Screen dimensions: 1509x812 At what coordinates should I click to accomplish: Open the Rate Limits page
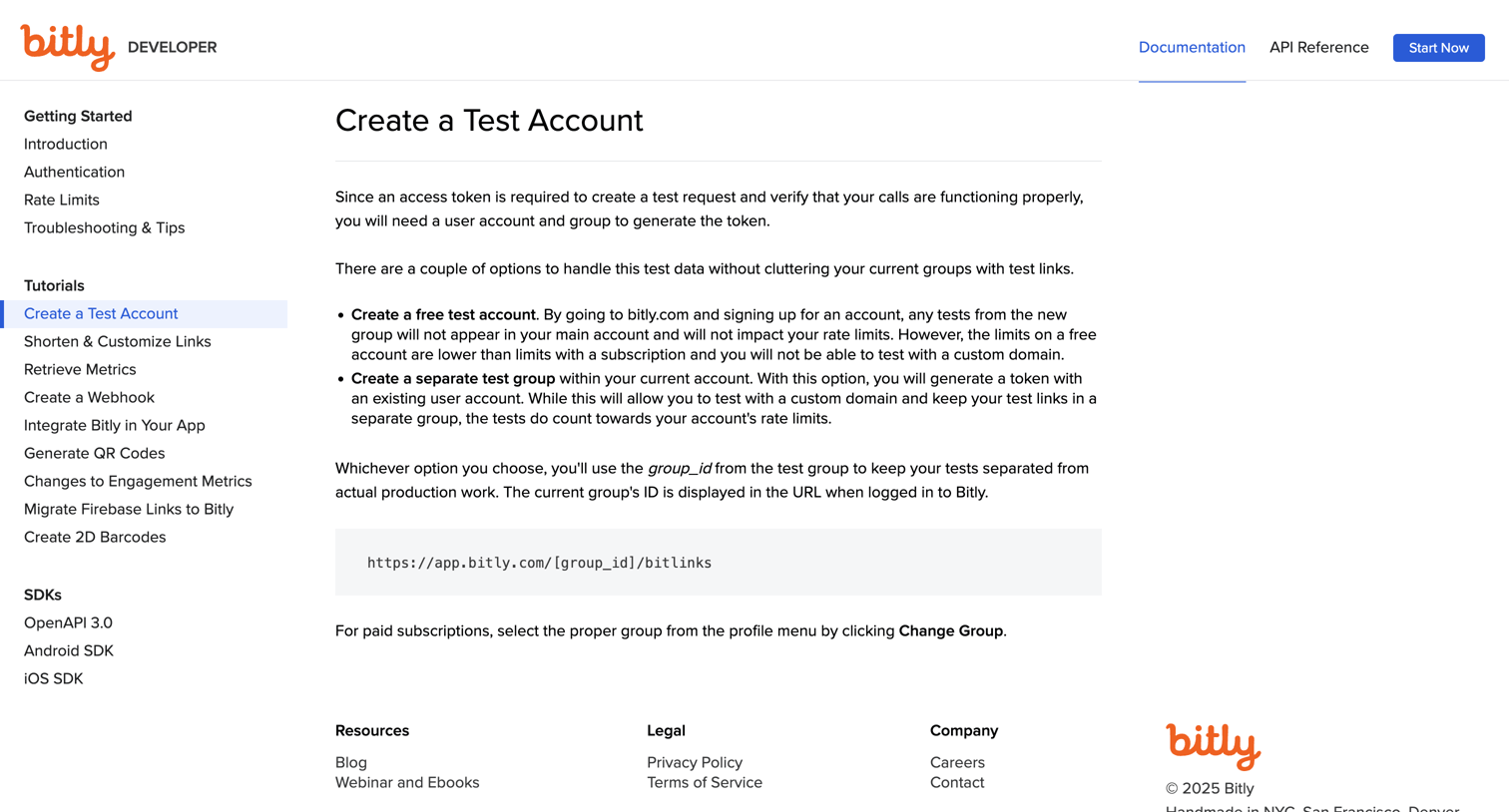tap(62, 200)
